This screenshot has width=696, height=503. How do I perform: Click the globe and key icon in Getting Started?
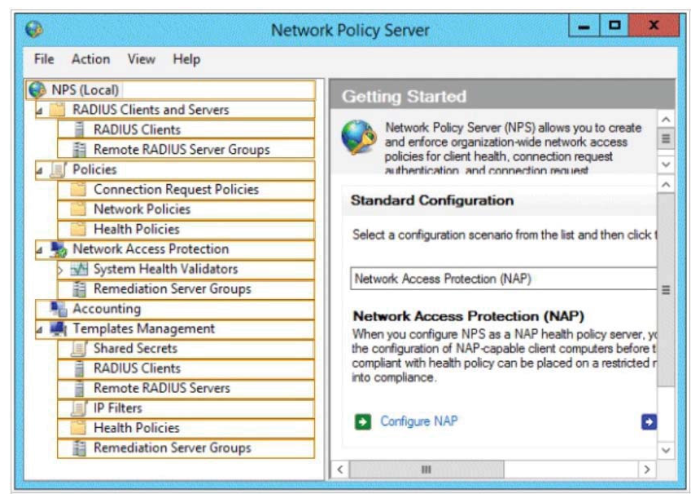[x=359, y=137]
